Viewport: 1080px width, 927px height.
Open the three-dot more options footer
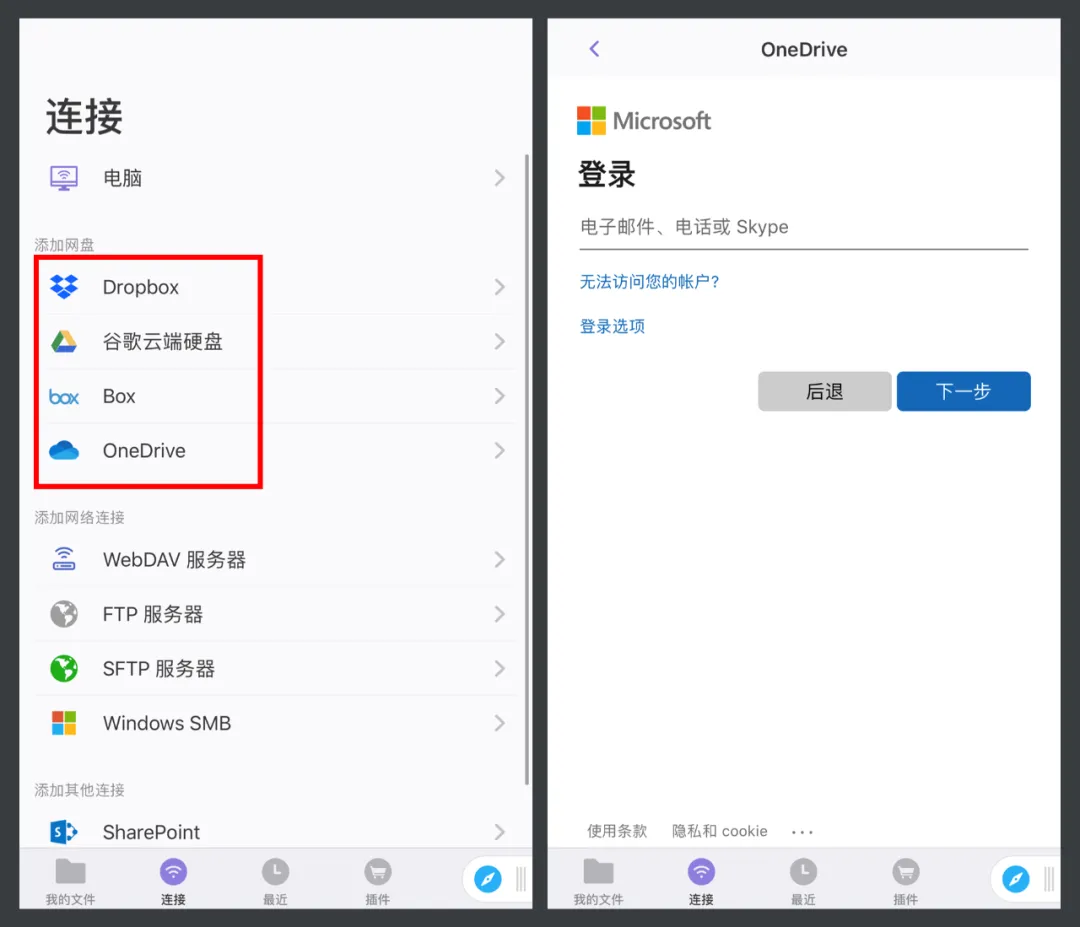(x=802, y=832)
